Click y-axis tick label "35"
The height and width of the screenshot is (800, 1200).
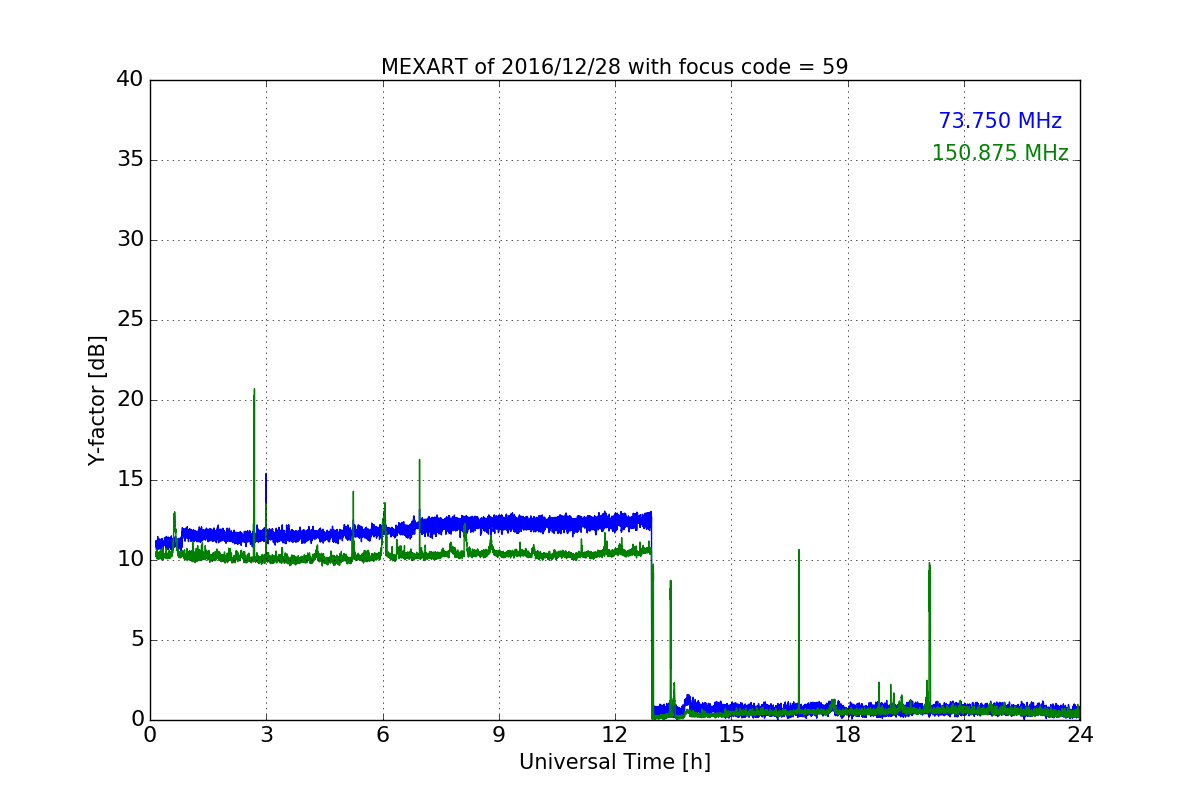click(131, 160)
